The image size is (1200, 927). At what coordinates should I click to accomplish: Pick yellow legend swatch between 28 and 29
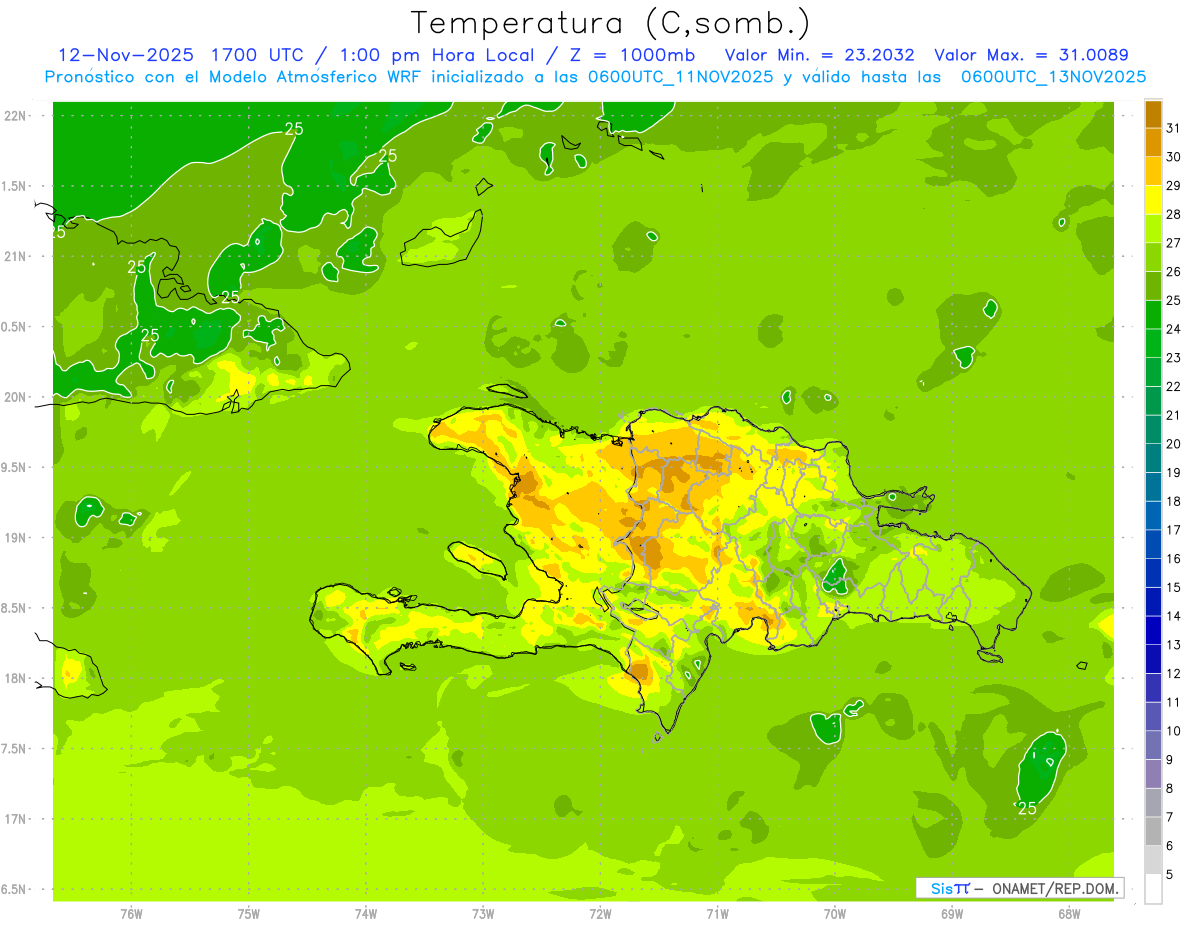coord(1153,200)
